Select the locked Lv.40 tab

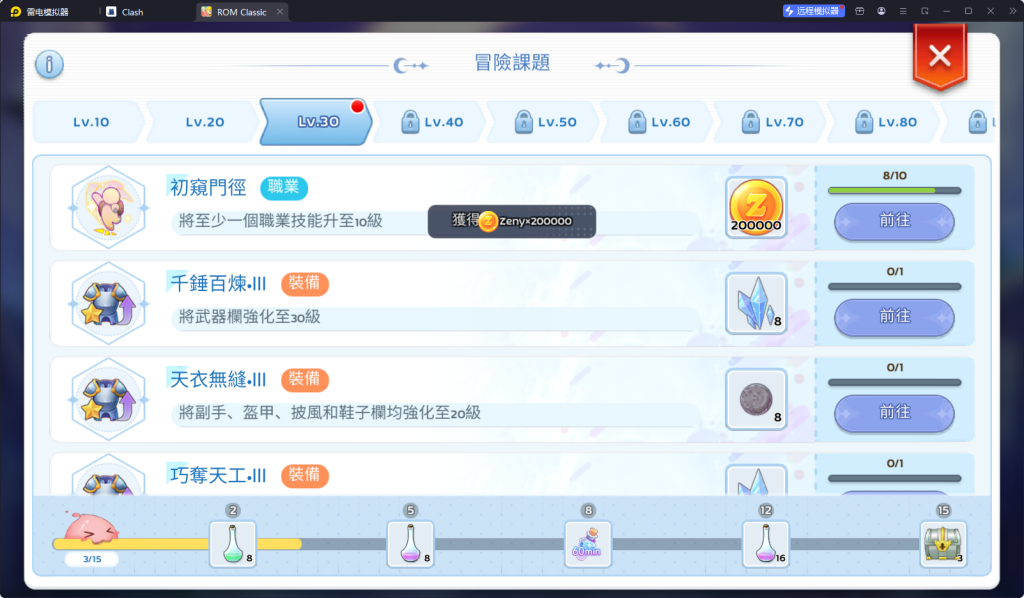432,122
